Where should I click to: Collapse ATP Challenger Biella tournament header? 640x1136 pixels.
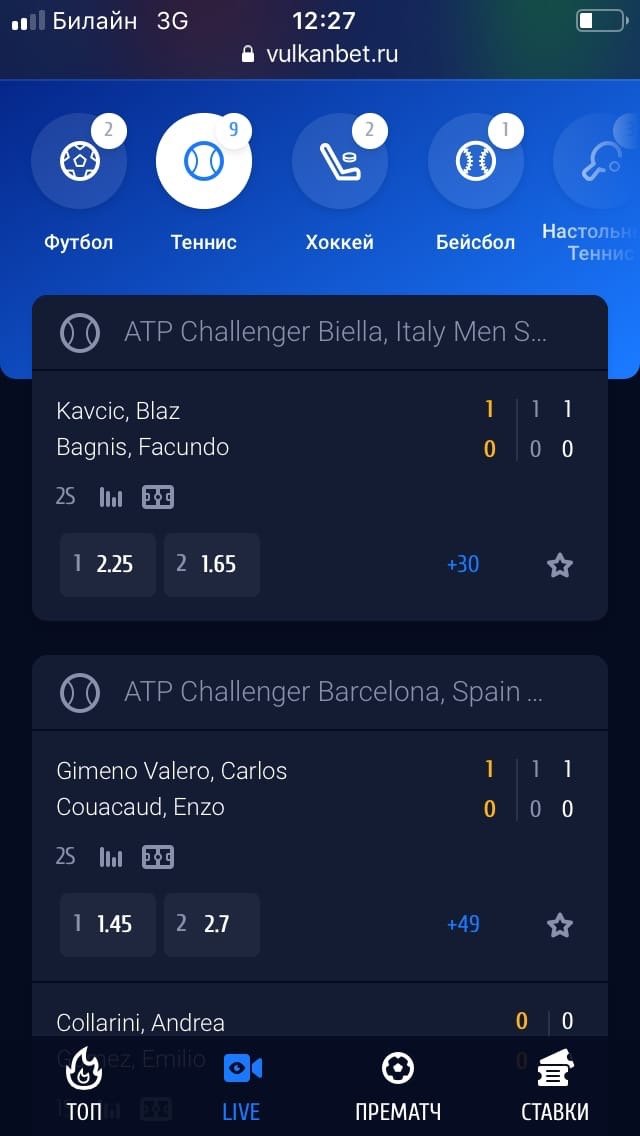320,332
